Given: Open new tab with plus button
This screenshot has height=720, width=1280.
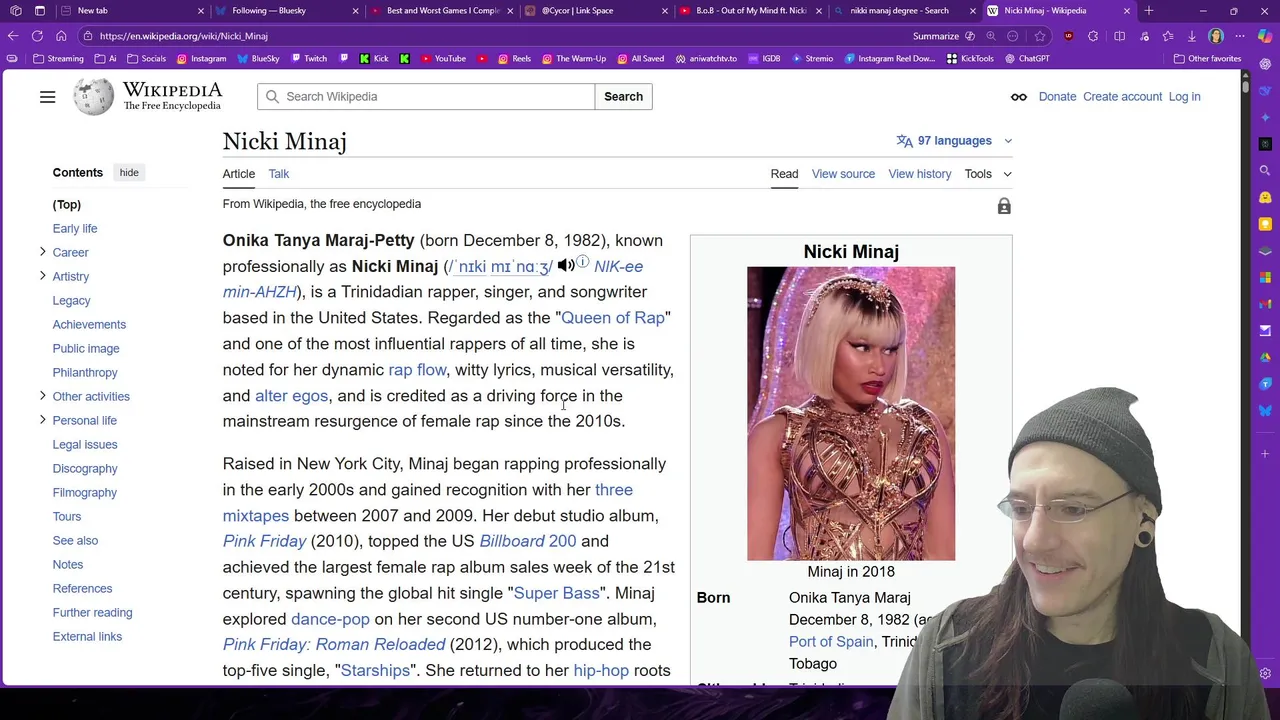Looking at the screenshot, I should [x=1149, y=11].
